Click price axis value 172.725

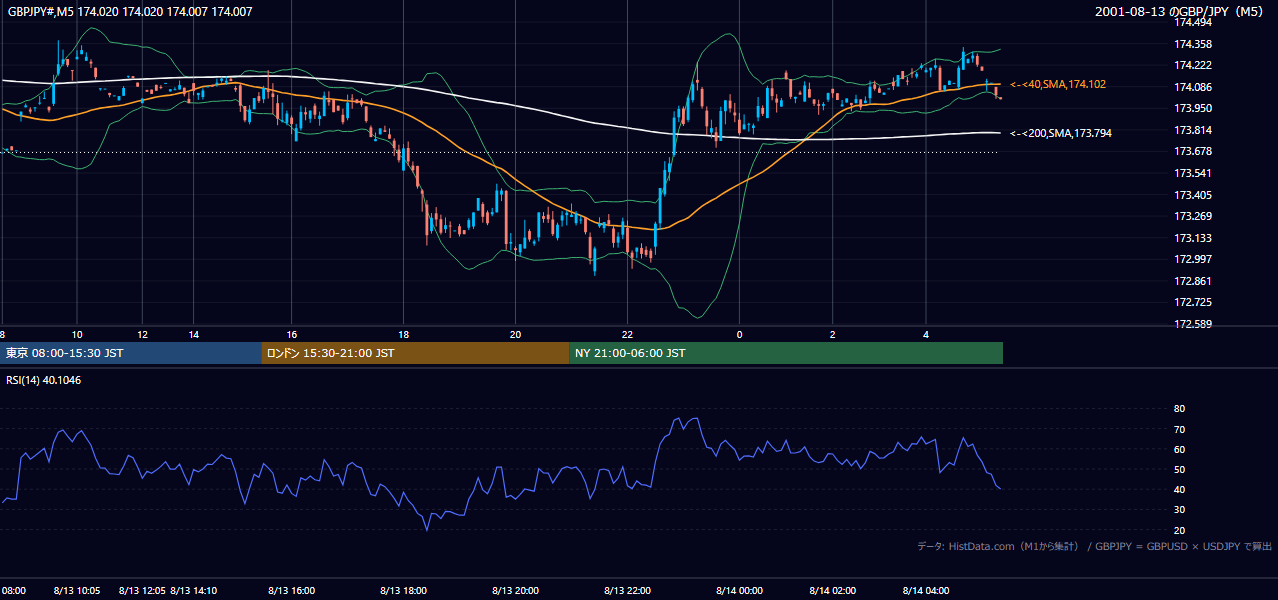point(1192,302)
